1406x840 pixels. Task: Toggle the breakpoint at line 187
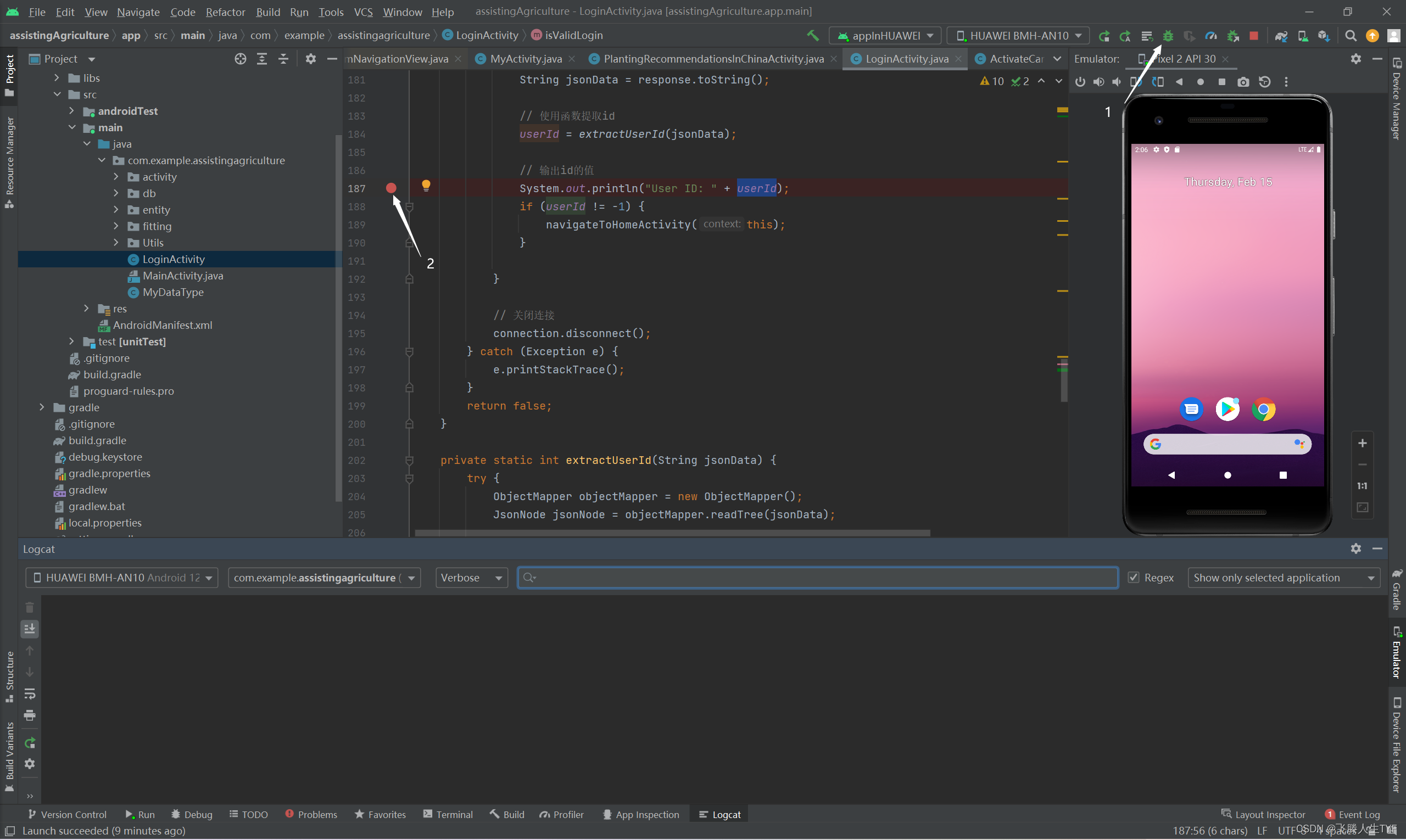pos(390,188)
